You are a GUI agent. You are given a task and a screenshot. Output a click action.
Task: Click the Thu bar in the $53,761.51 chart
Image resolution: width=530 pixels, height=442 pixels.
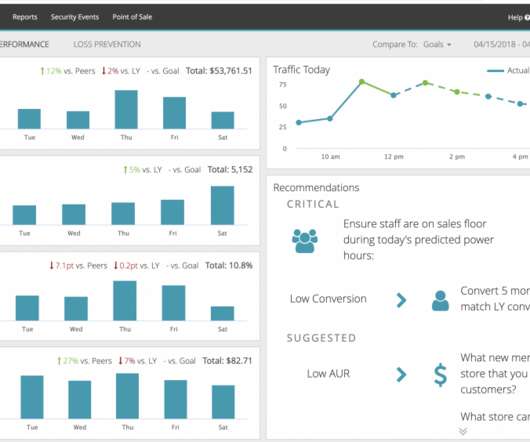(x=126, y=109)
